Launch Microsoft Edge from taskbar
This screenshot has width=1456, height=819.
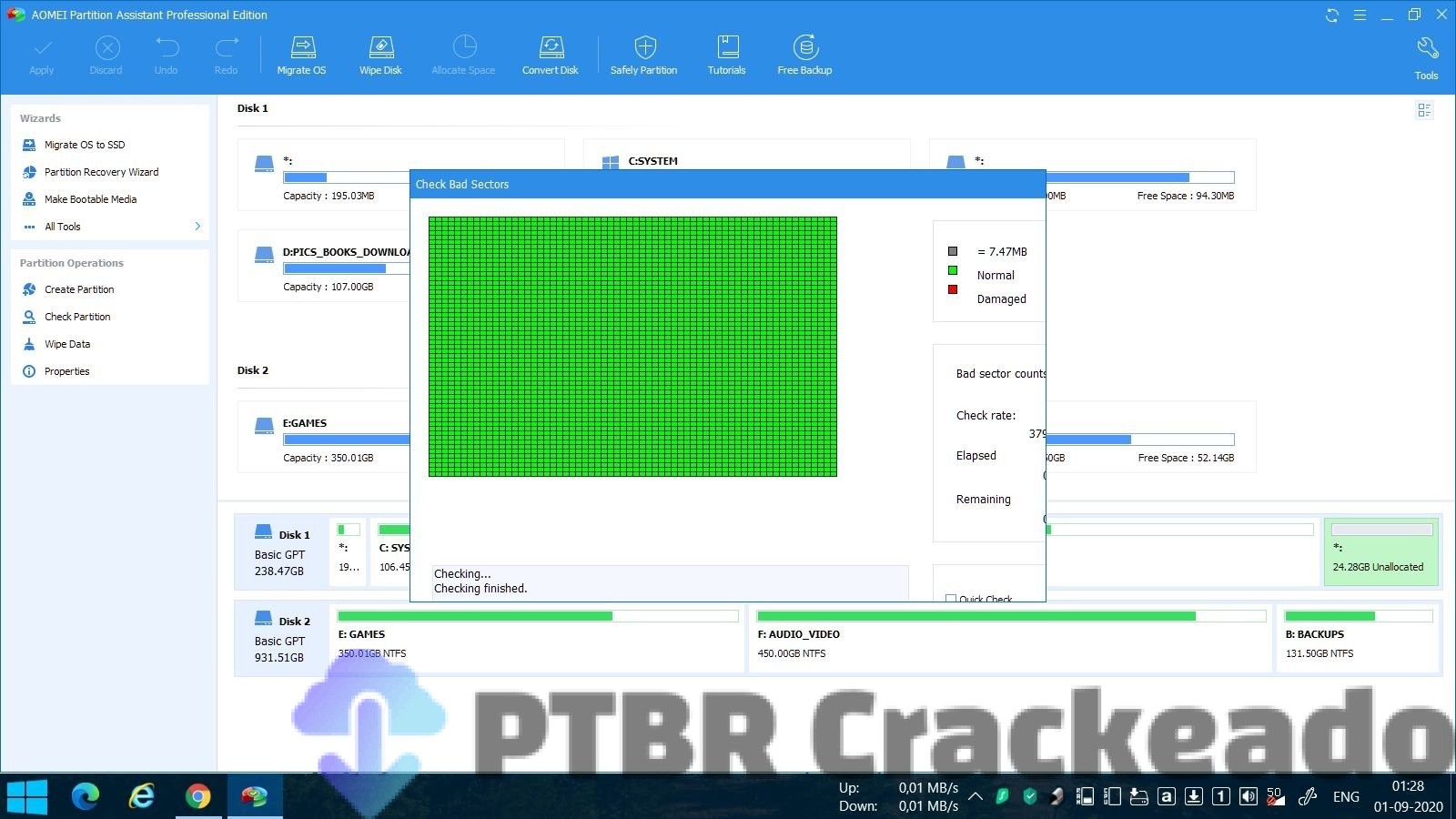point(86,797)
